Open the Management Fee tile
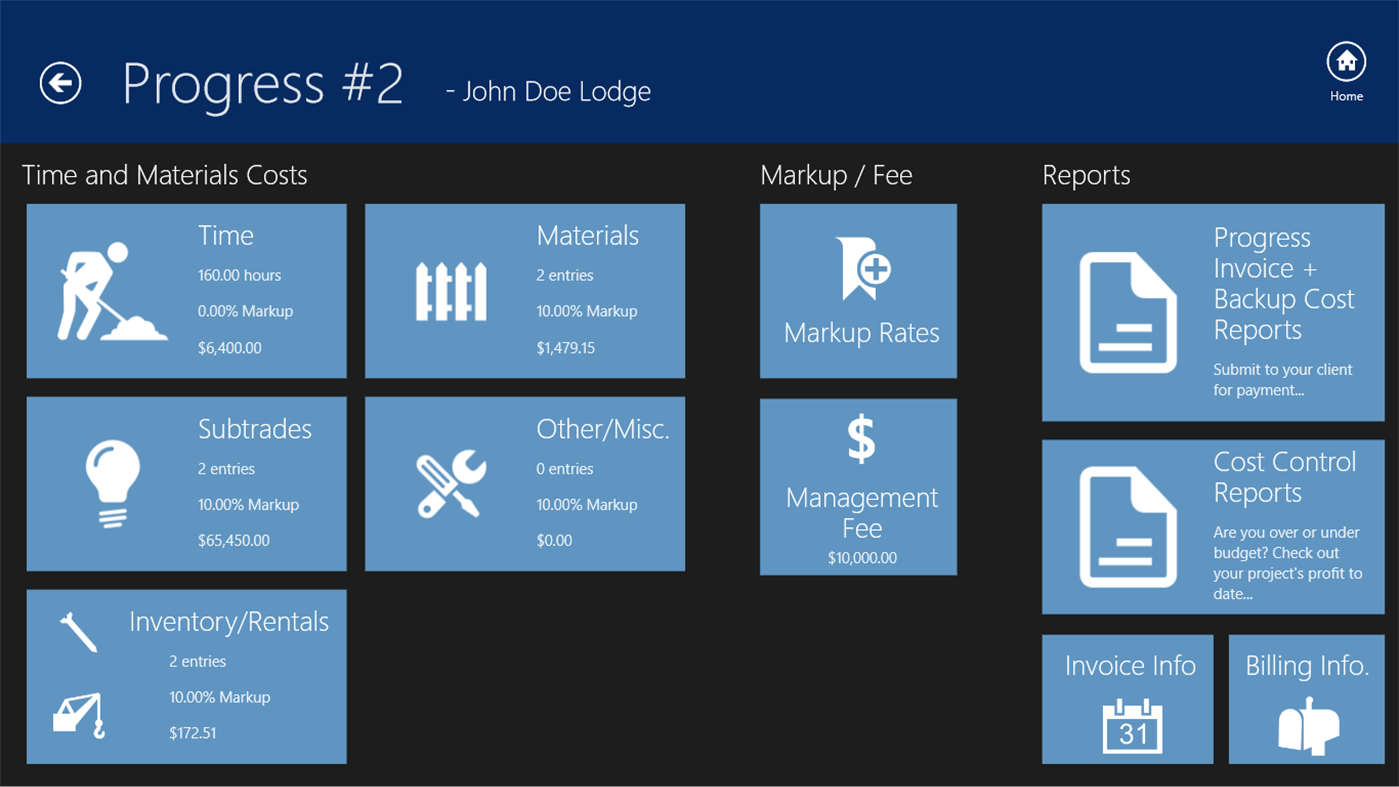Image resolution: width=1399 pixels, height=787 pixels. point(858,486)
